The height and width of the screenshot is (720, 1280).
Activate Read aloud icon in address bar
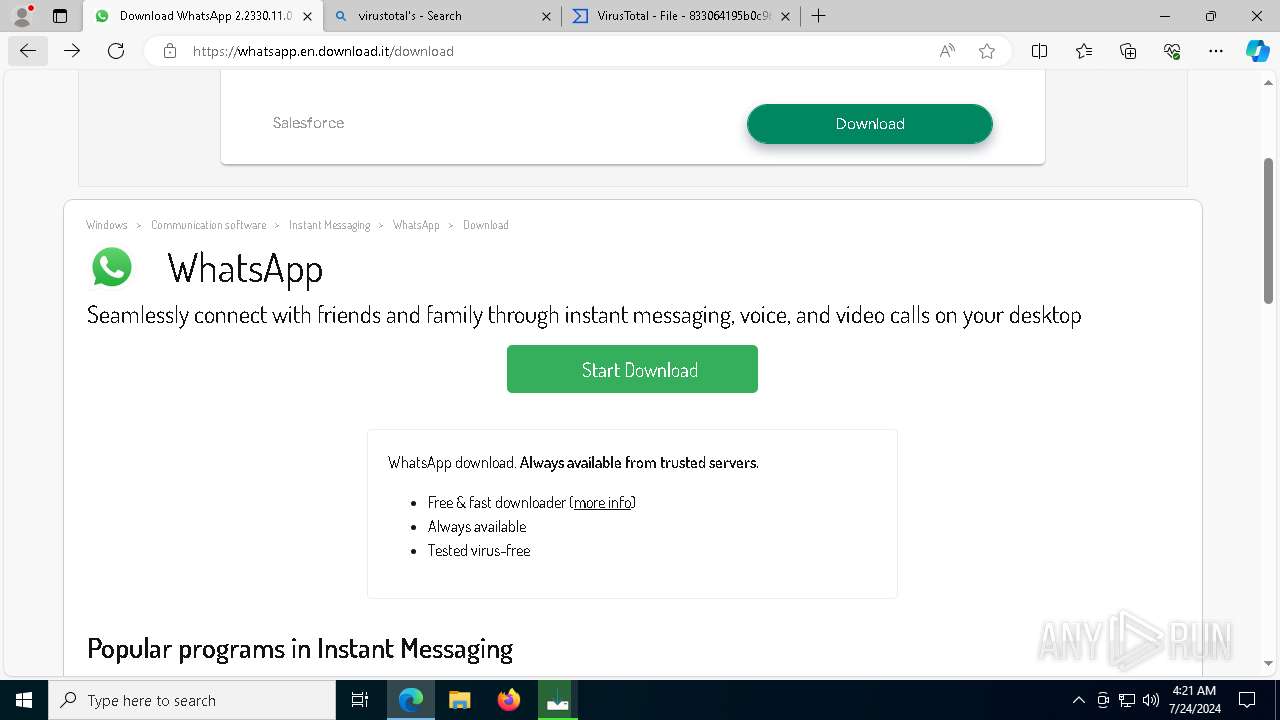[x=947, y=51]
